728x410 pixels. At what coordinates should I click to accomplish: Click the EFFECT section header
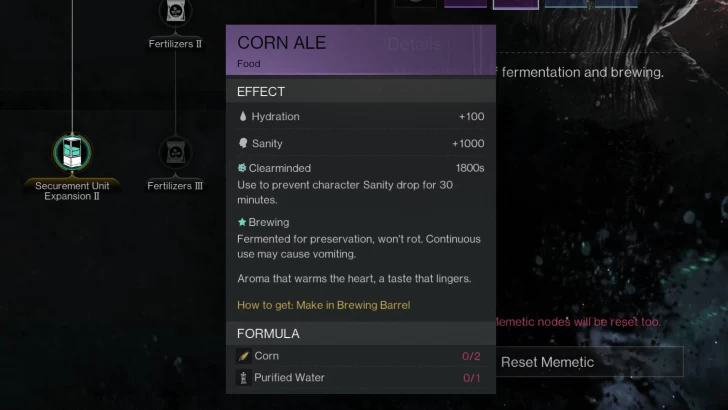261,92
